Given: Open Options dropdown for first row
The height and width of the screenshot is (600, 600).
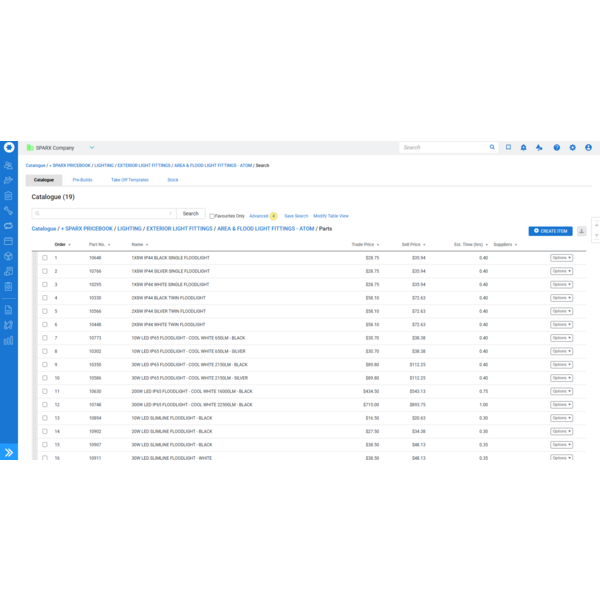Looking at the screenshot, I should pos(561,258).
